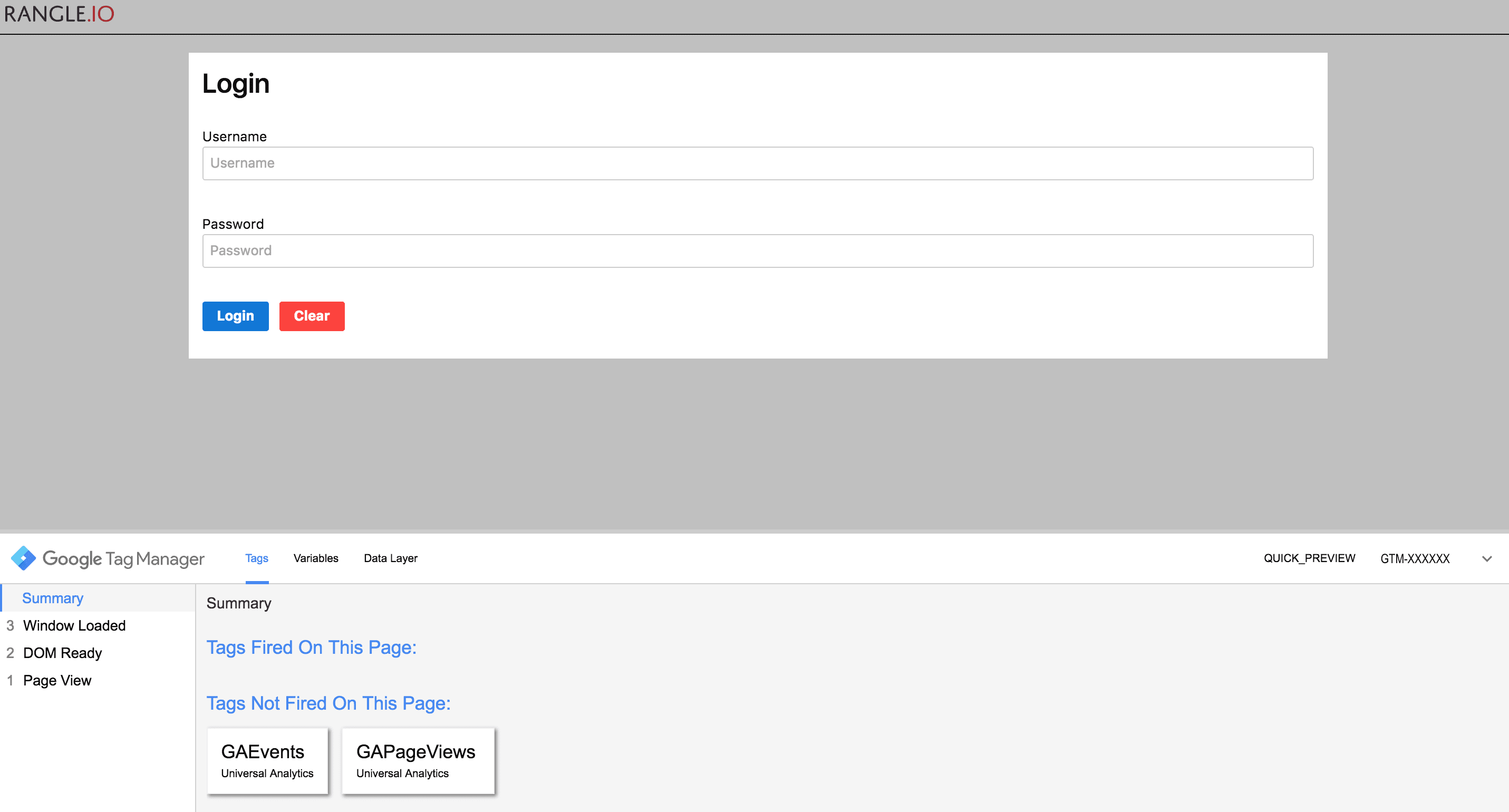Select the Window Loaded event
Viewport: 1509px width, 812px height.
tap(98, 626)
